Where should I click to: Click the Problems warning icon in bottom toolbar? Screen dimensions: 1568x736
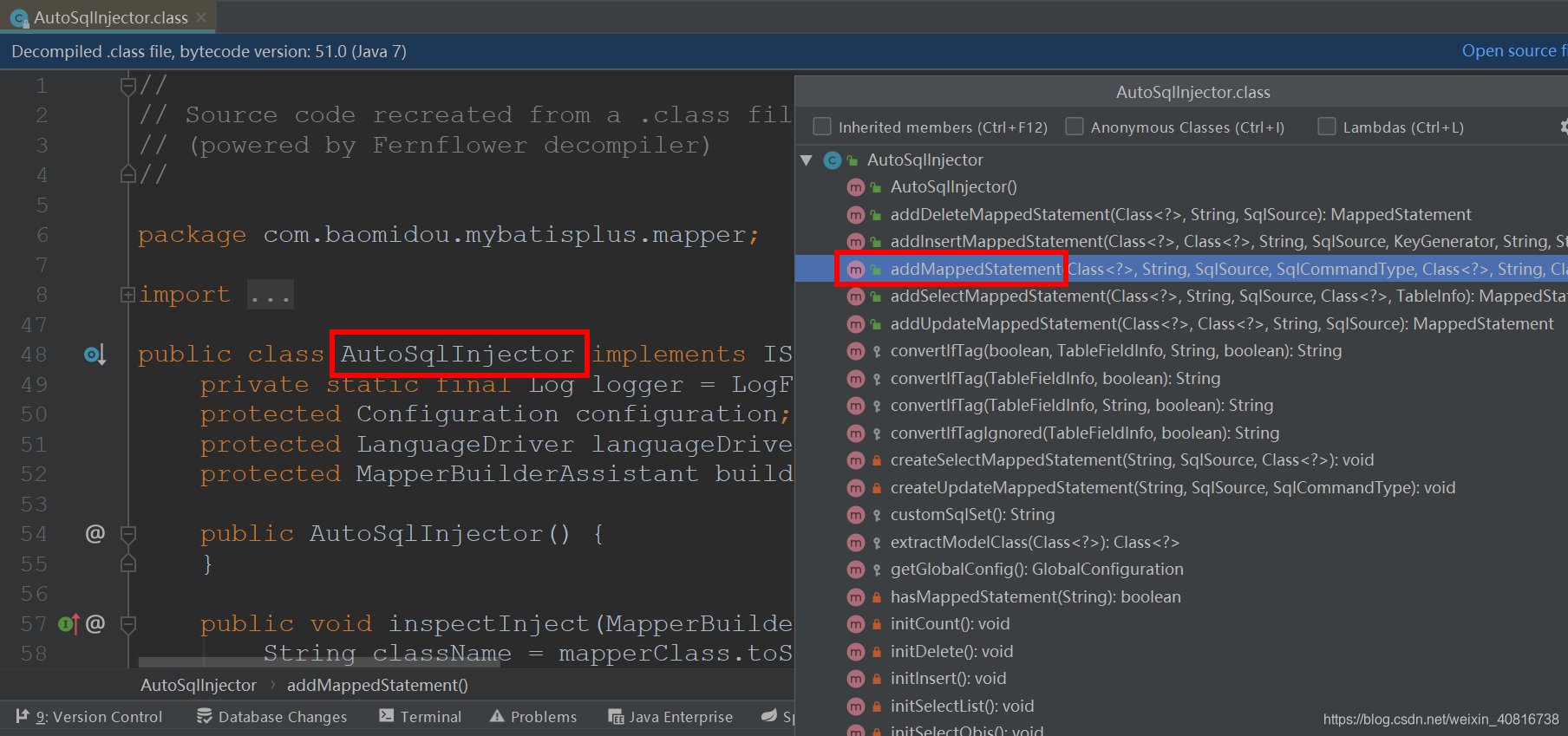coord(497,716)
